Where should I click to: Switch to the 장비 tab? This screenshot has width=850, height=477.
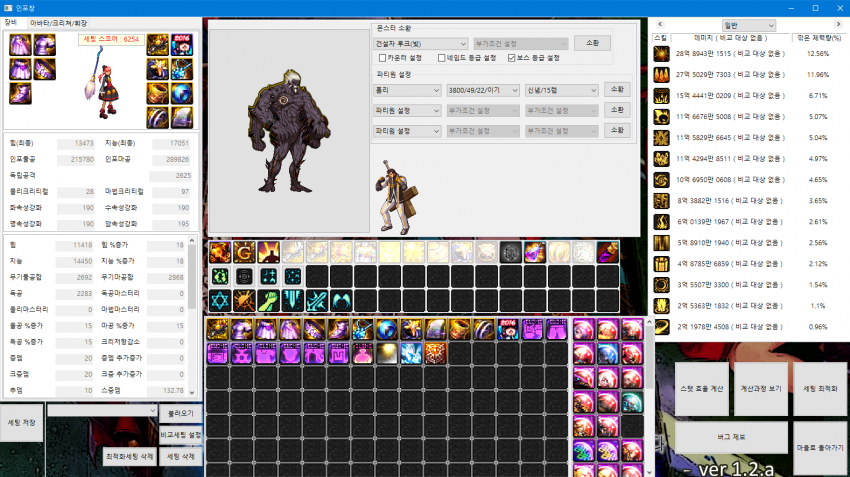[x=11, y=21]
